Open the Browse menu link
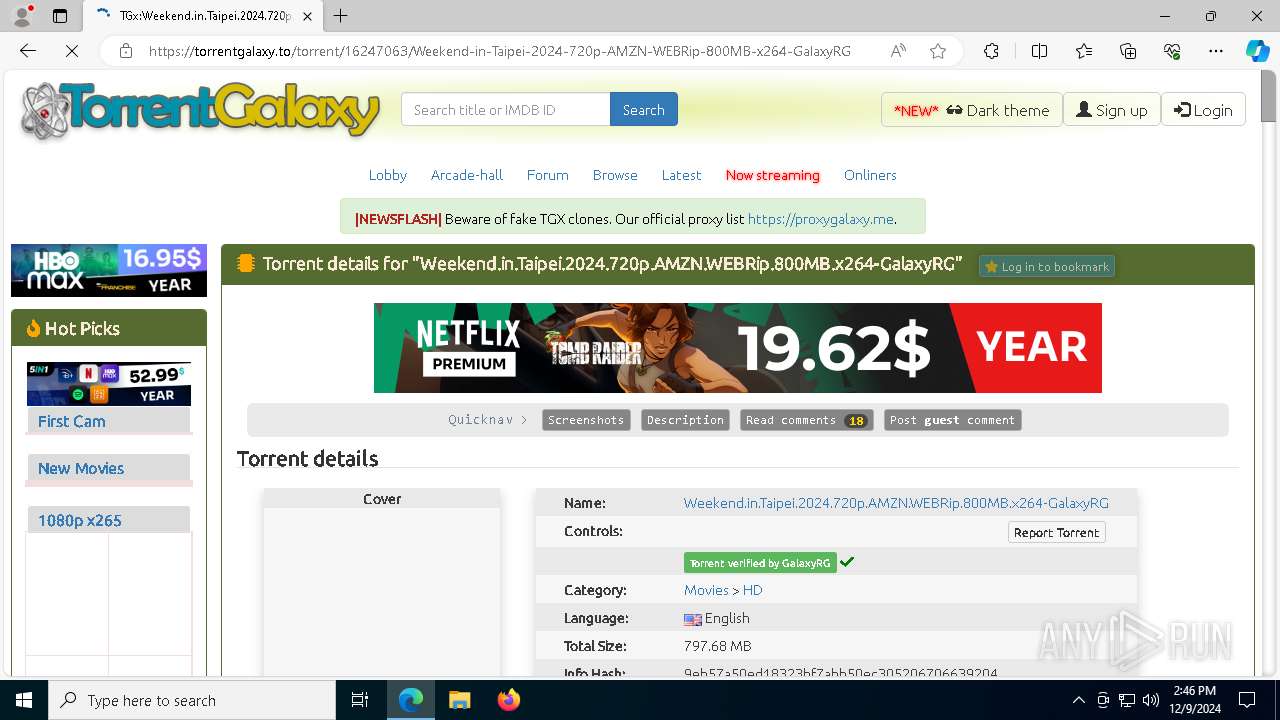The height and width of the screenshot is (720, 1280). (615, 175)
